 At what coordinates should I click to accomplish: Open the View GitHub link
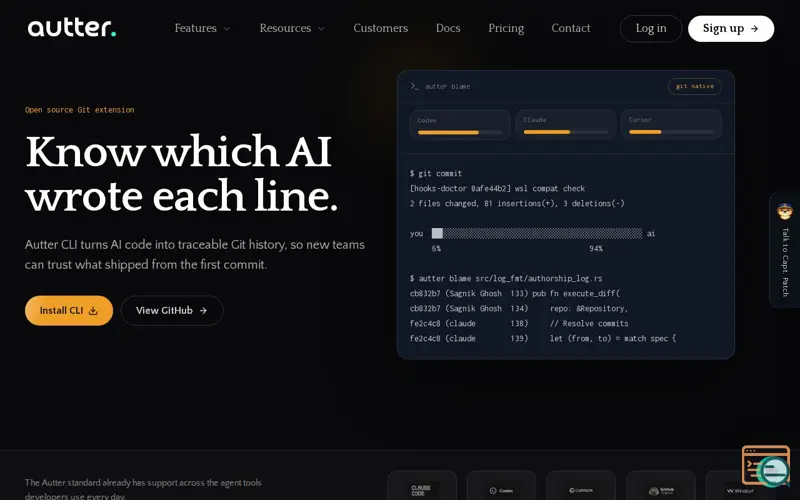point(172,310)
